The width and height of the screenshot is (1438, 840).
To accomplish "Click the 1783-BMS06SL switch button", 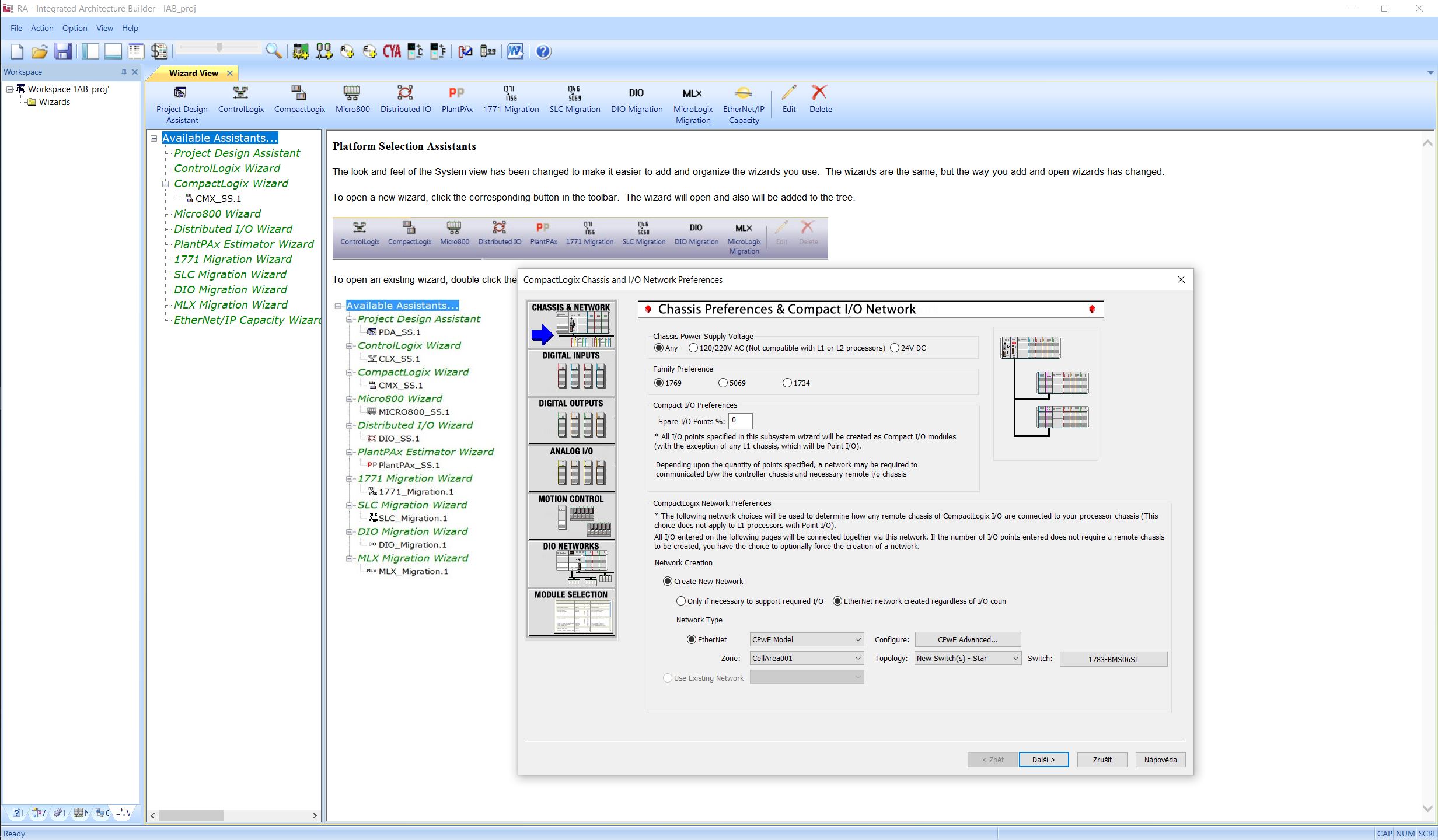I will pyautogui.click(x=1113, y=659).
